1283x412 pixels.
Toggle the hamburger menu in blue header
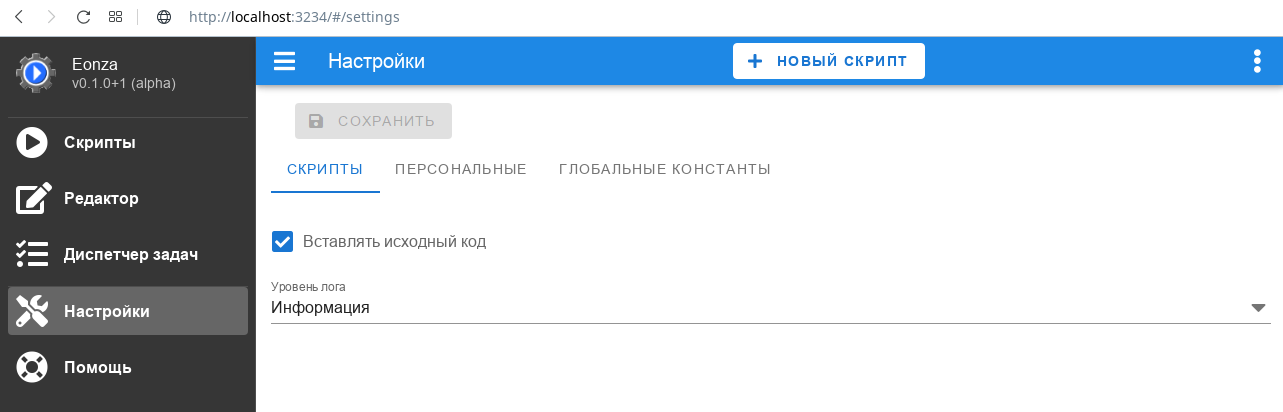(x=285, y=62)
